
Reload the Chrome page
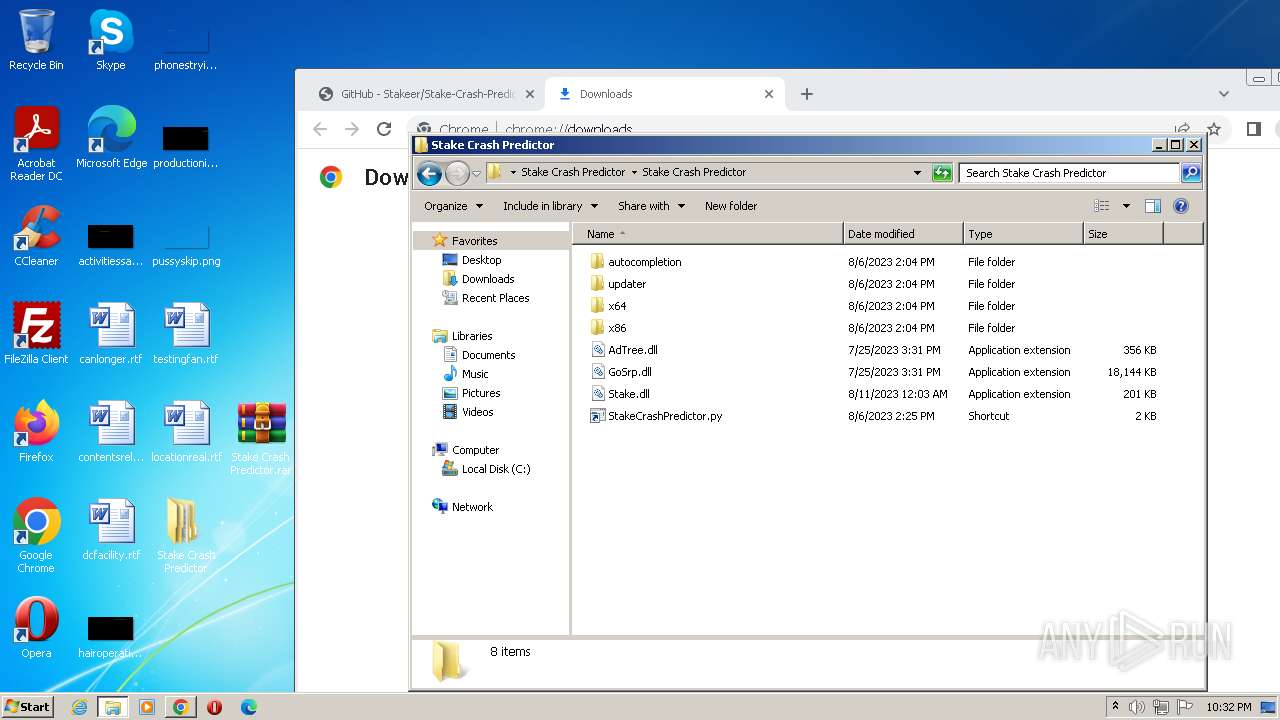[384, 129]
